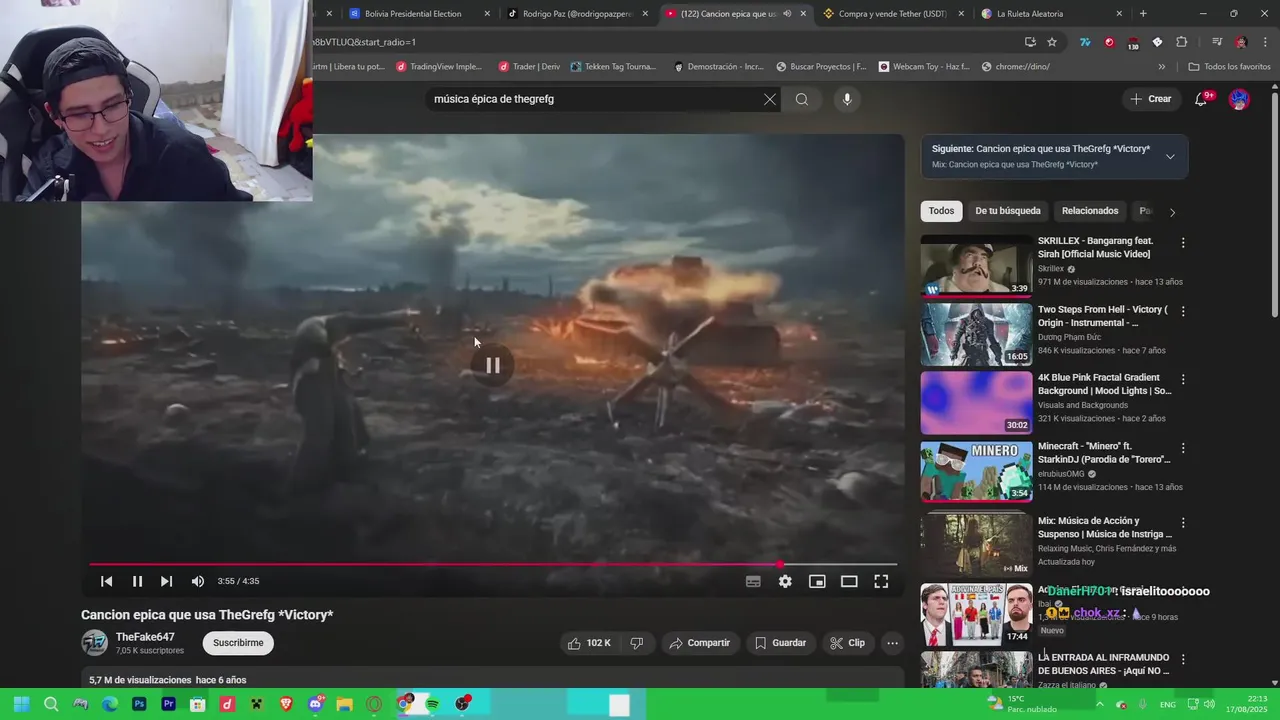Open more actions ellipsis below the video
1280x720 pixels.
tap(893, 643)
